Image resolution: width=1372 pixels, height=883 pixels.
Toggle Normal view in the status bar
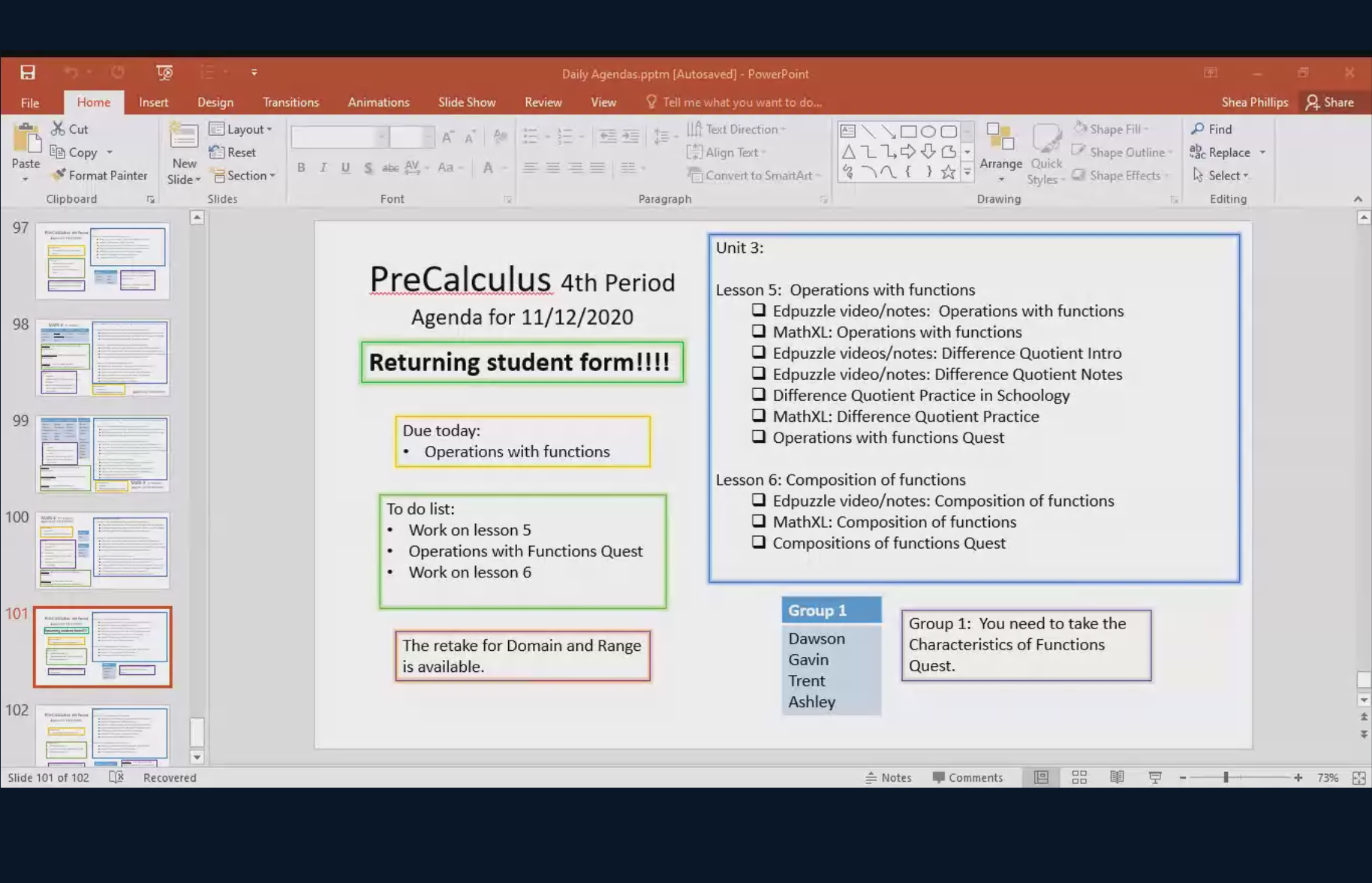click(x=1041, y=778)
